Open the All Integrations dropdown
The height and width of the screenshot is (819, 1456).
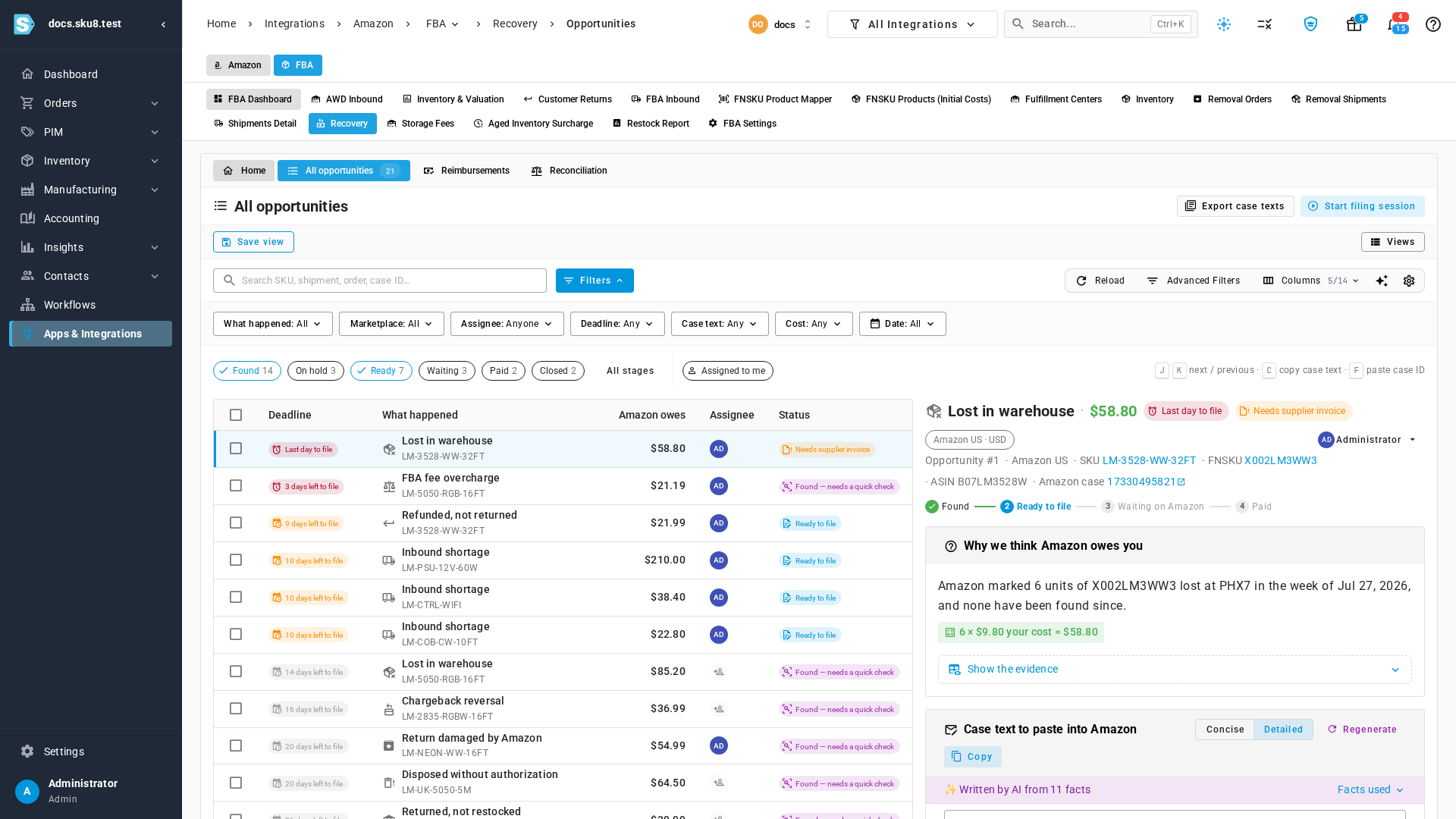tap(912, 24)
